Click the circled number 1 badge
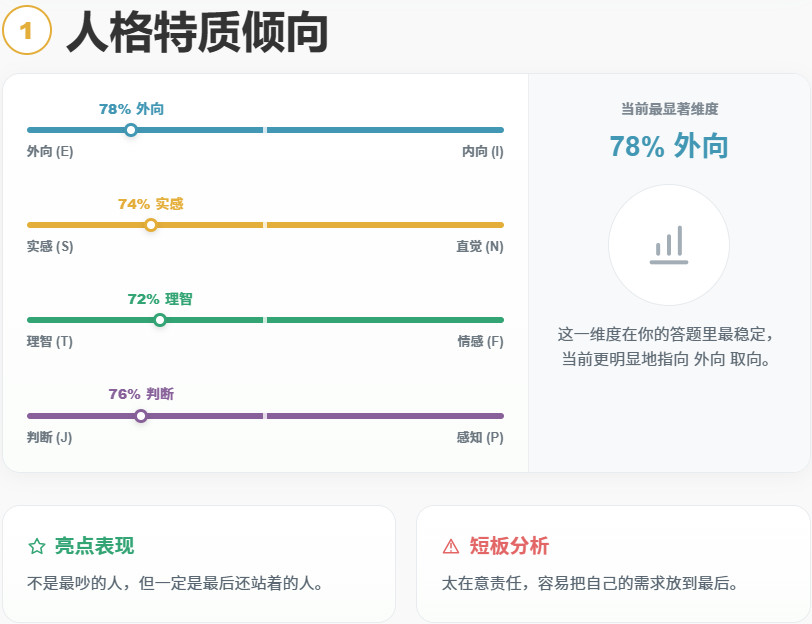This screenshot has width=812, height=624. pos(25,31)
